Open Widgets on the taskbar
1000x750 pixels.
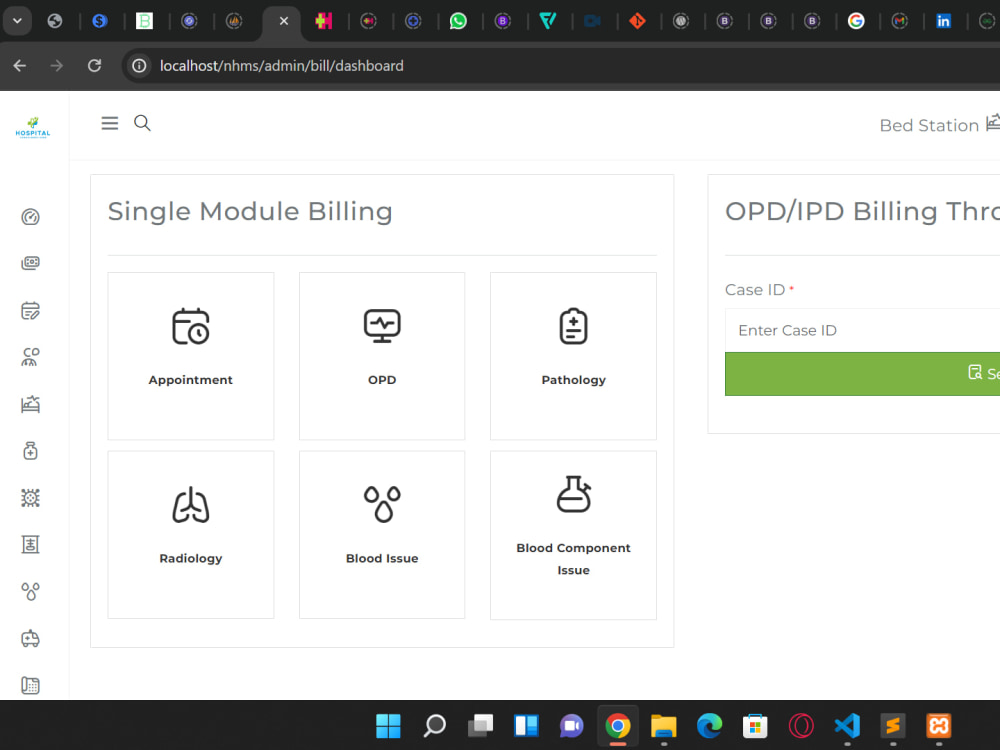pyautogui.click(x=526, y=726)
